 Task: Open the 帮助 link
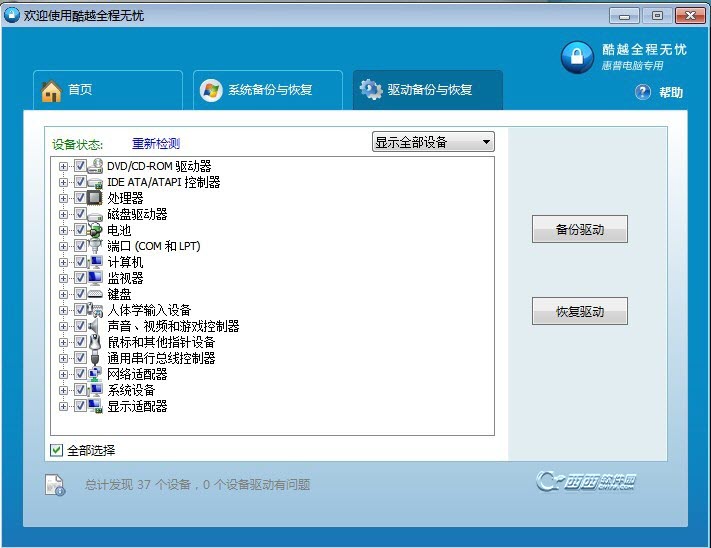[671, 92]
